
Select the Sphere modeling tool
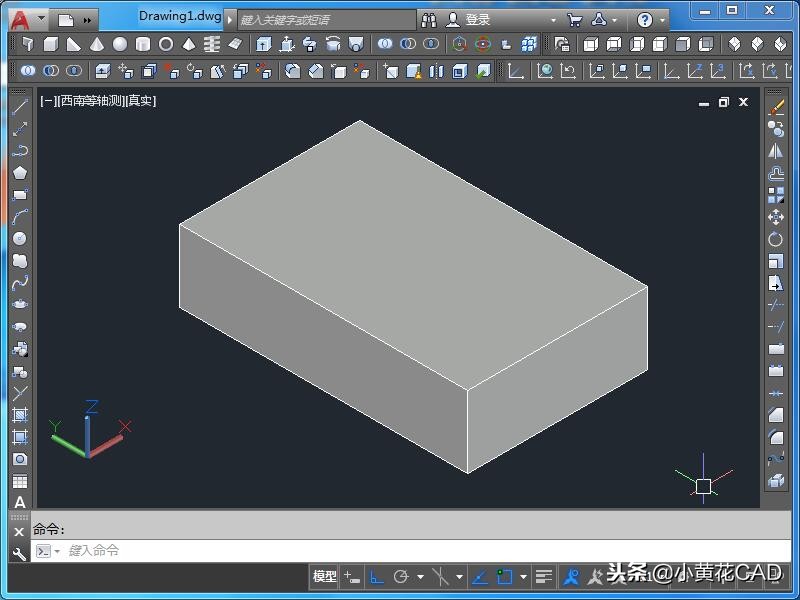[120, 44]
